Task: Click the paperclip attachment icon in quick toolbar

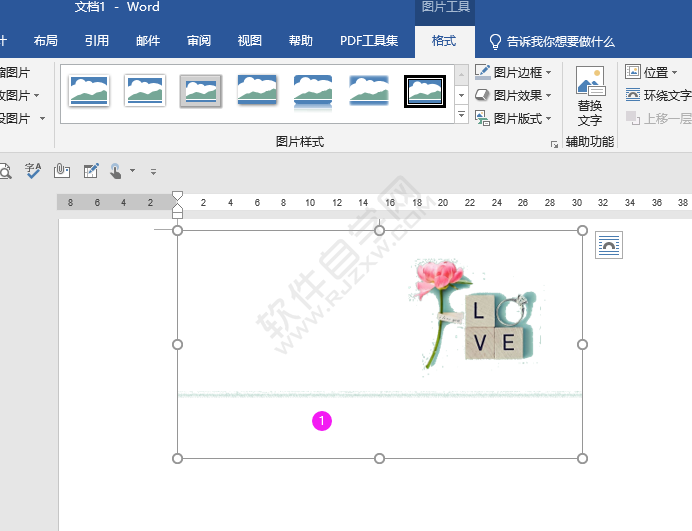Action: click(62, 171)
